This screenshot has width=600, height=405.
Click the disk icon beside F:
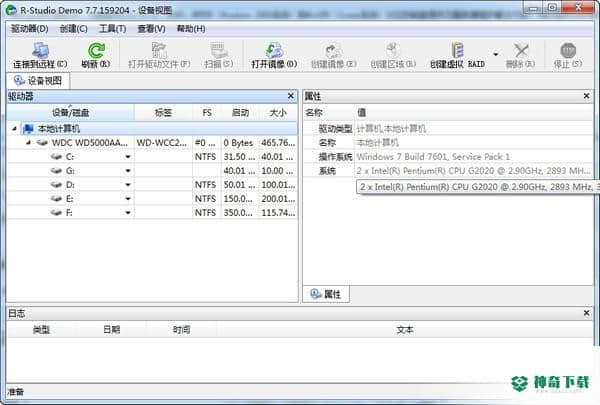[x=56, y=212]
